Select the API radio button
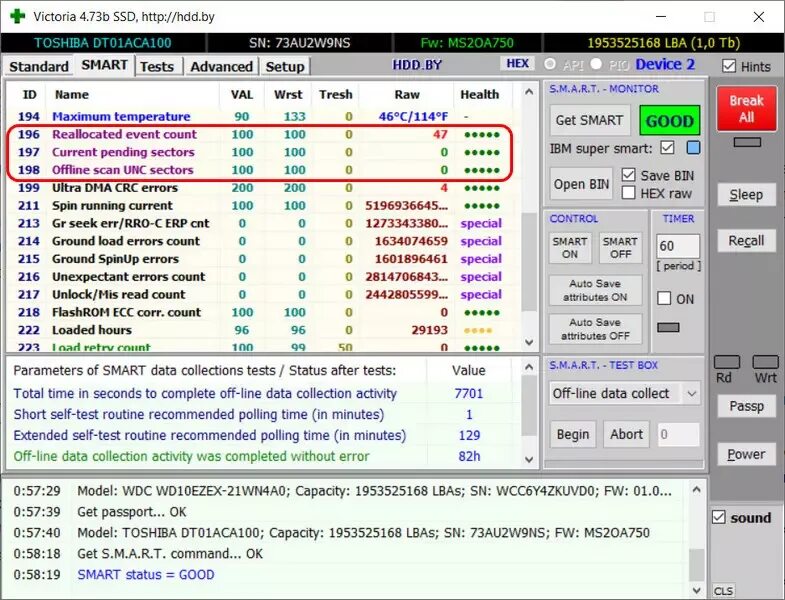The image size is (785, 600). 550,65
